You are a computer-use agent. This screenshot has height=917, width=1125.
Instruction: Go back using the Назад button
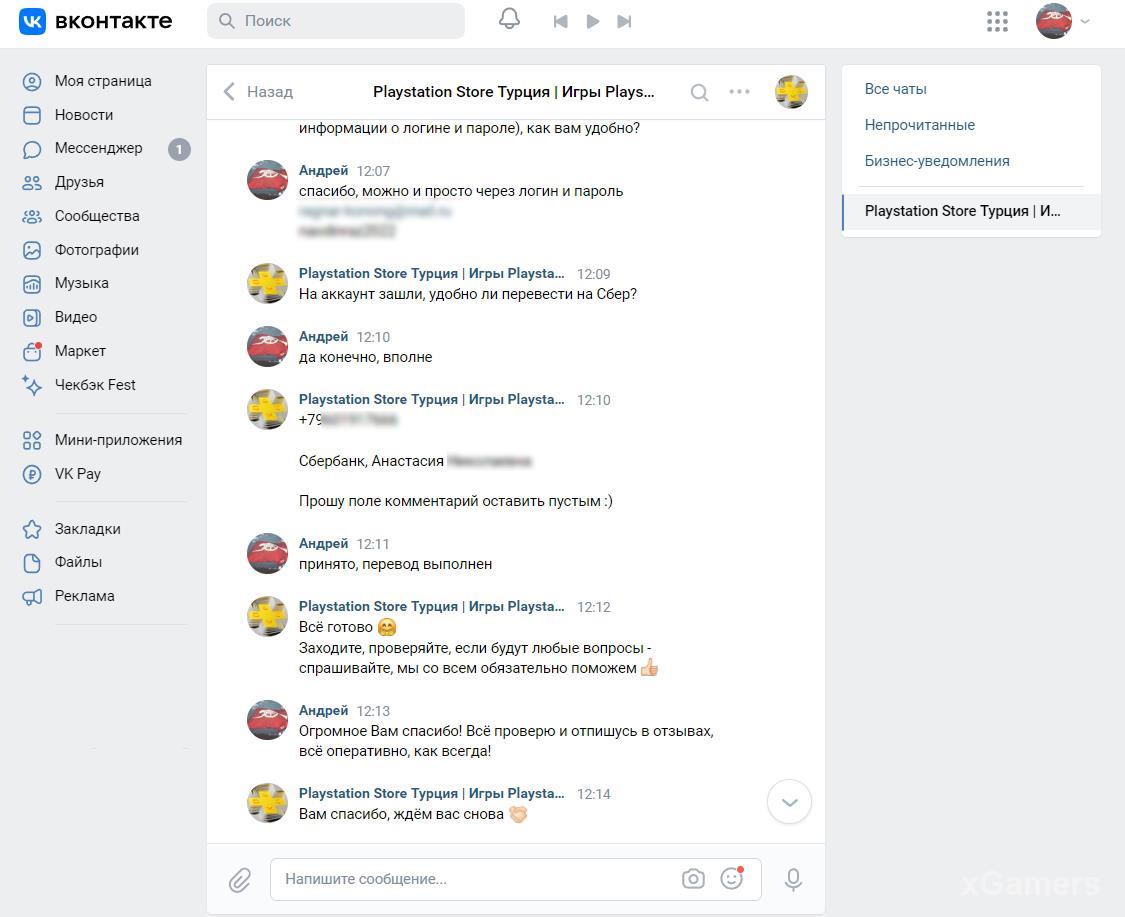click(258, 92)
